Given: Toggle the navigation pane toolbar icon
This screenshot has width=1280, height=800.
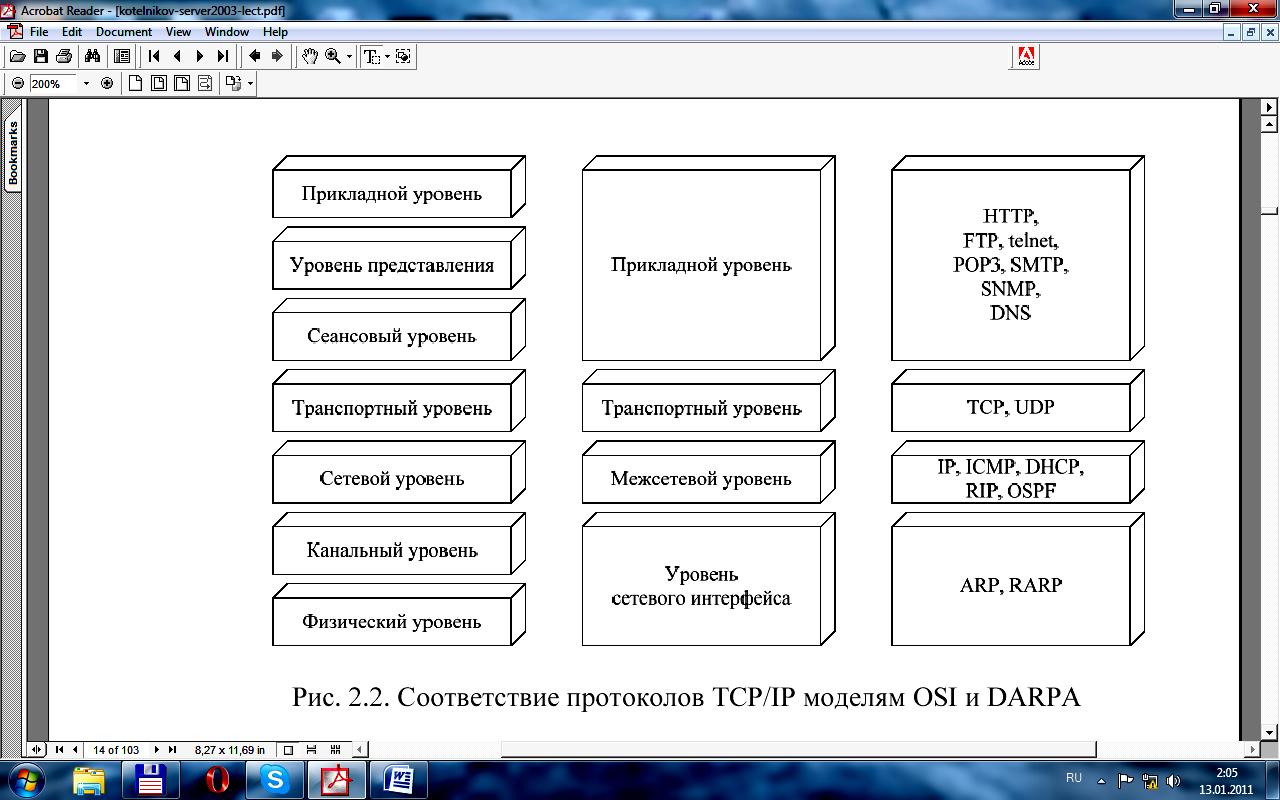Looking at the screenshot, I should [122, 56].
